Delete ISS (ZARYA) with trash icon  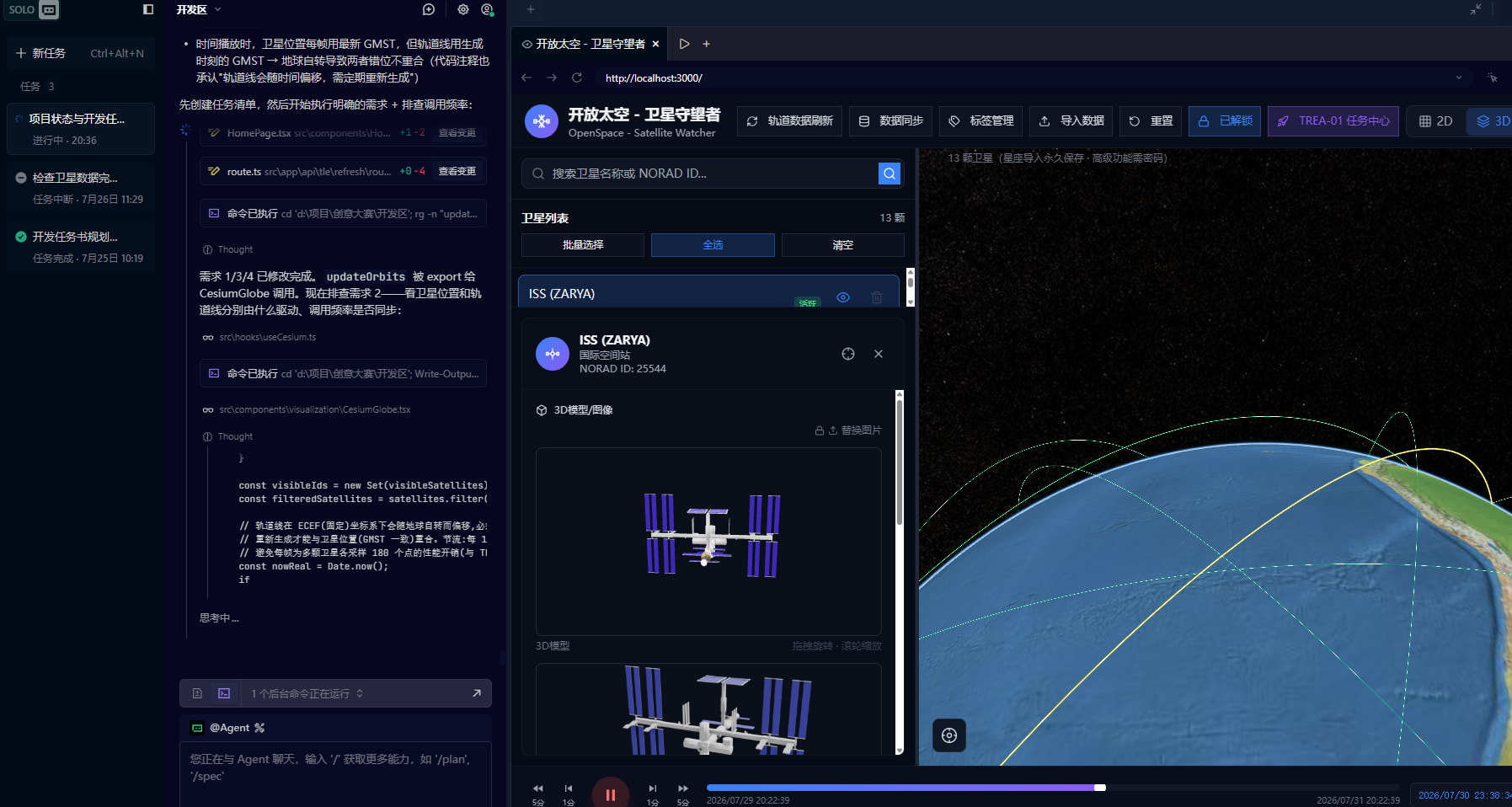pyautogui.click(x=877, y=297)
